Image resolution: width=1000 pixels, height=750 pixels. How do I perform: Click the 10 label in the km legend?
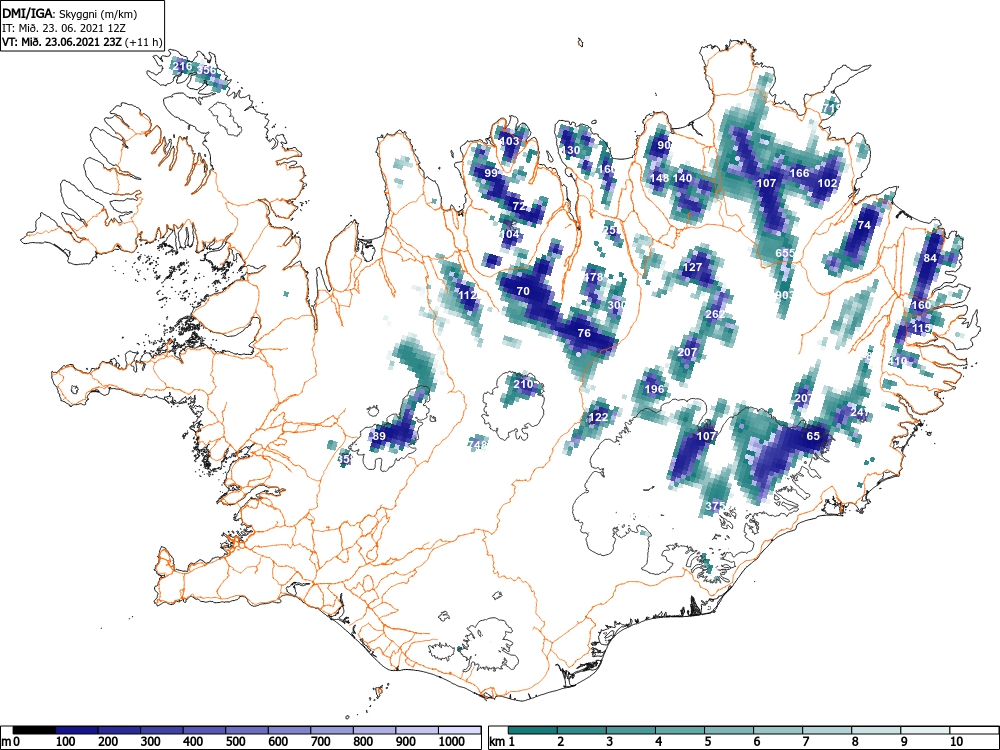point(955,742)
